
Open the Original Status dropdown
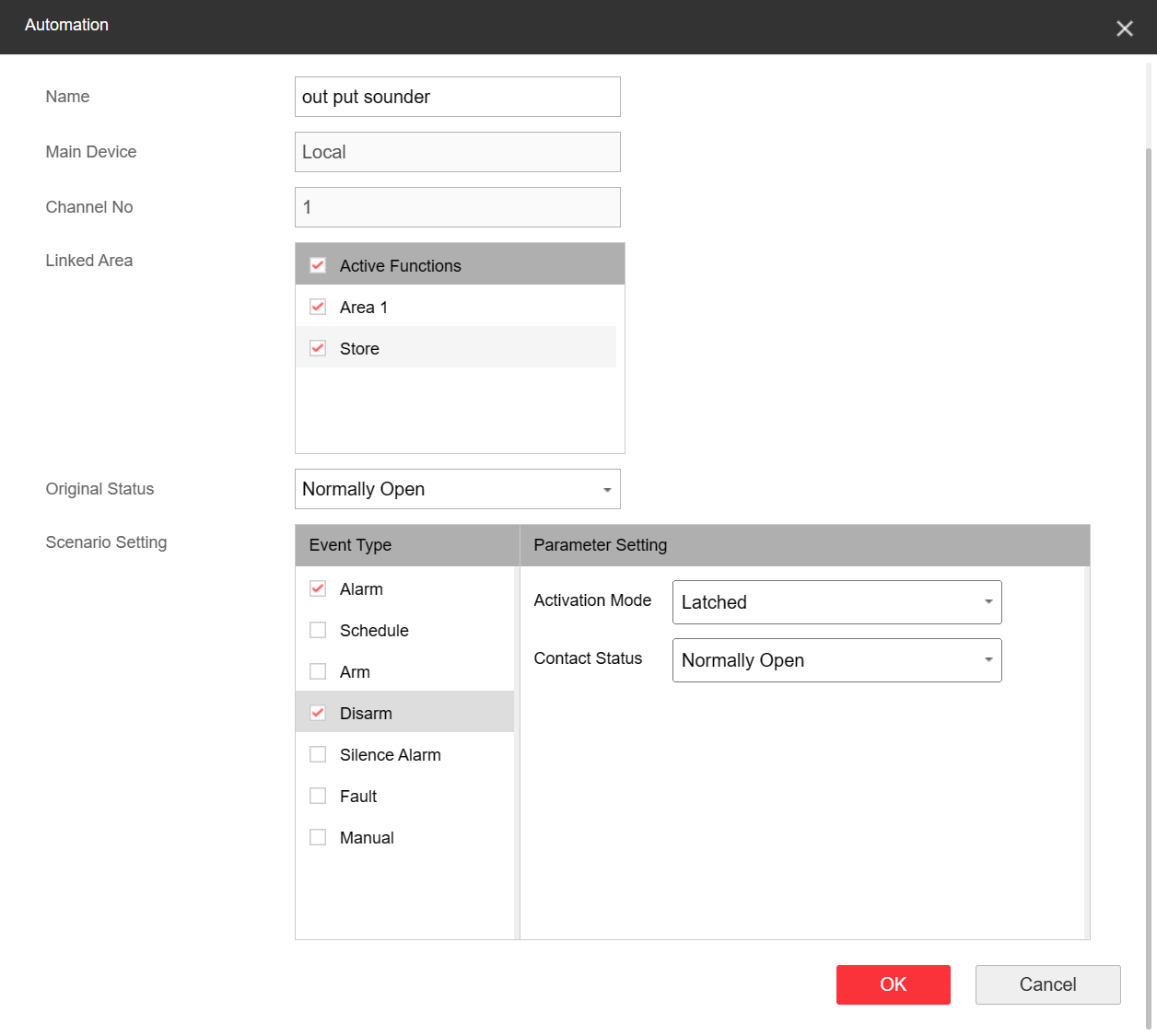457,489
